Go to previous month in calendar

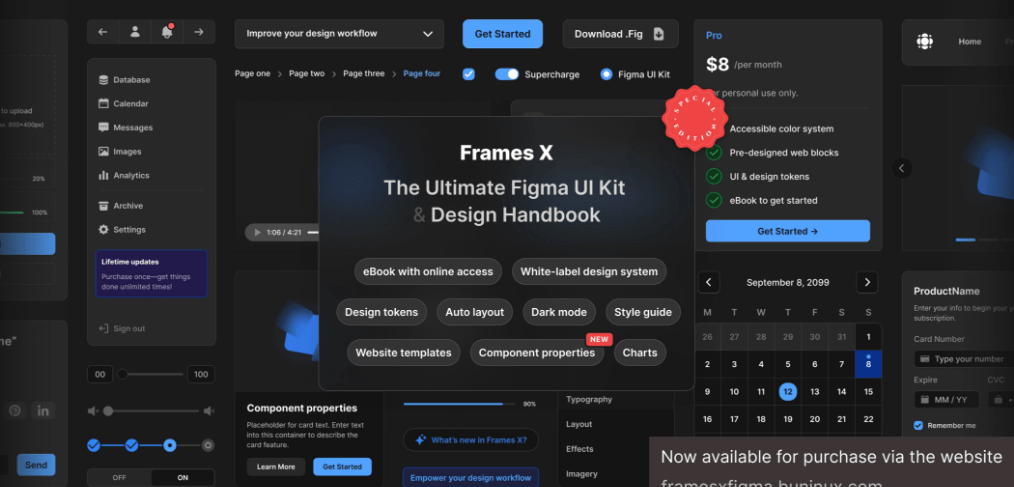click(708, 283)
